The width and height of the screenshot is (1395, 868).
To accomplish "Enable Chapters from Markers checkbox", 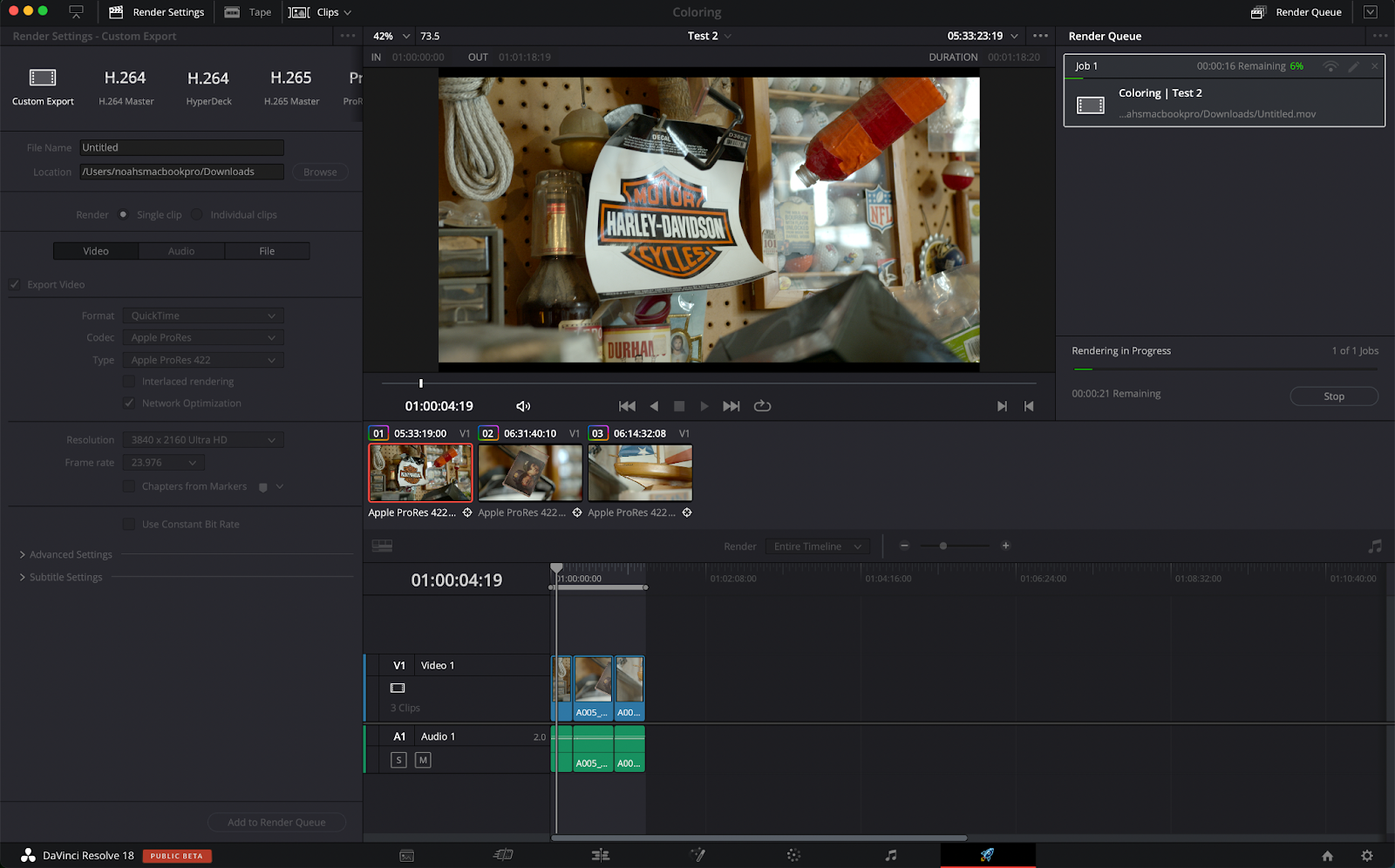I will [129, 486].
